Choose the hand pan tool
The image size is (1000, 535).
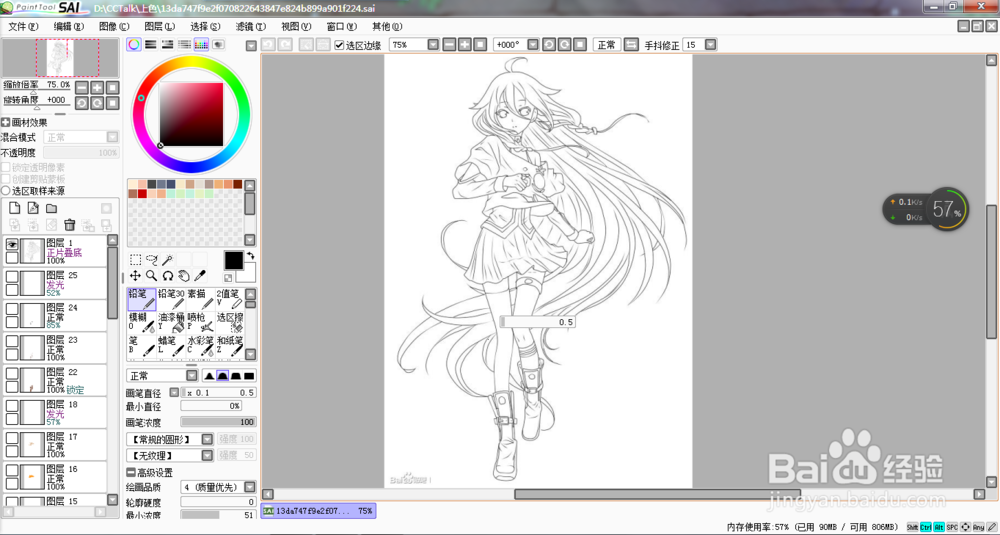coord(184,275)
